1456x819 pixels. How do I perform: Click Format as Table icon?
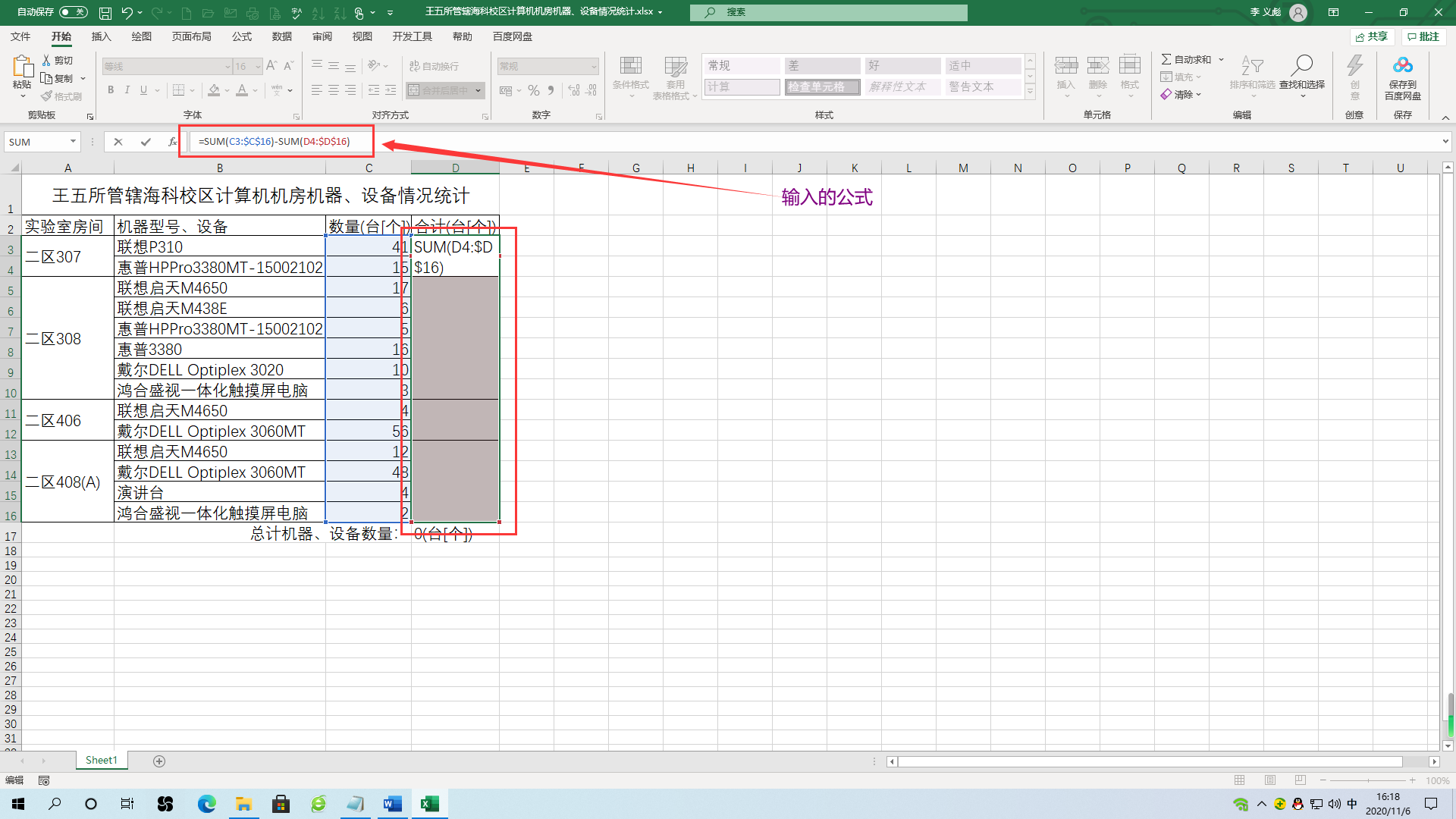click(x=675, y=67)
